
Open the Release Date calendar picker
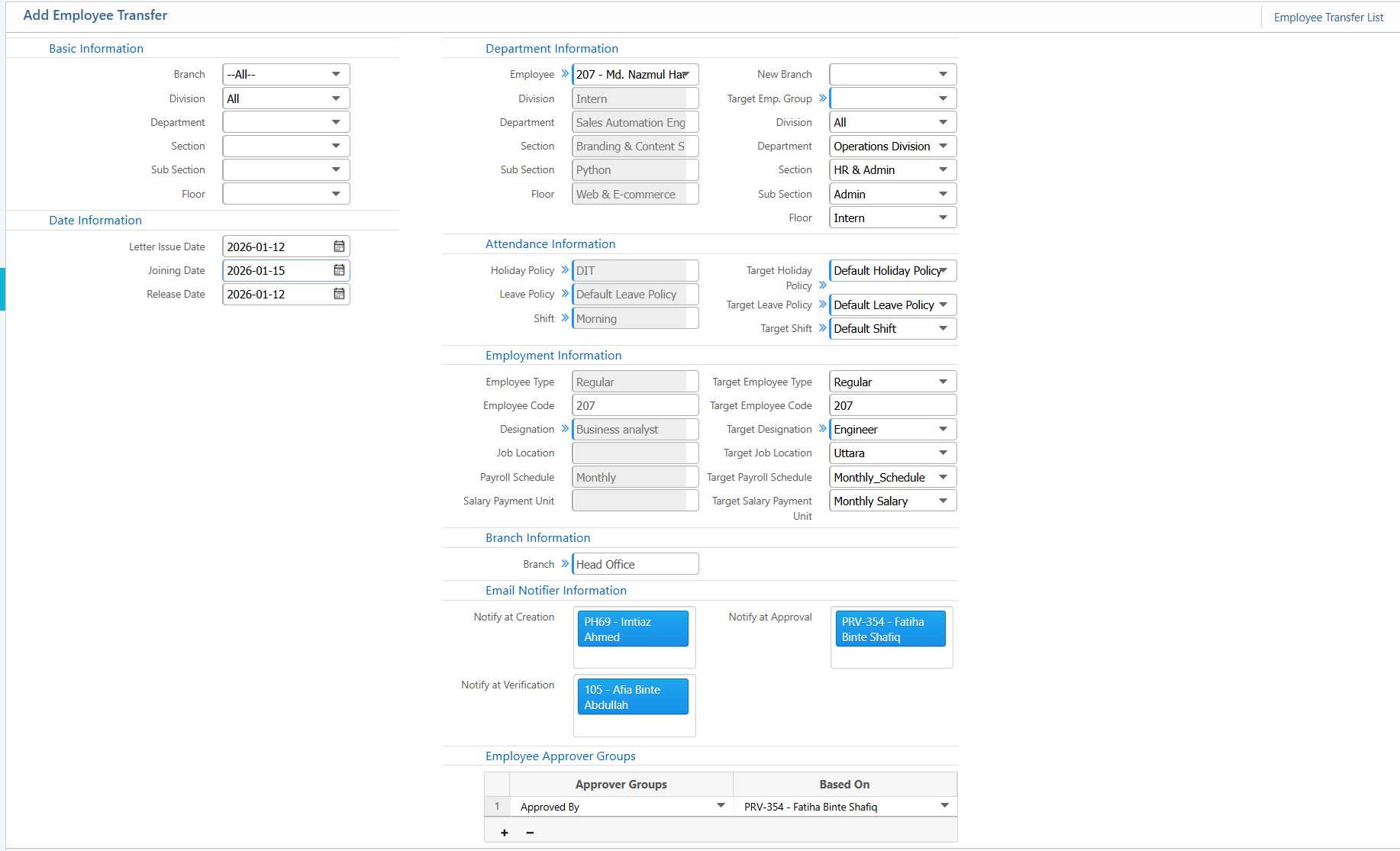(x=339, y=294)
